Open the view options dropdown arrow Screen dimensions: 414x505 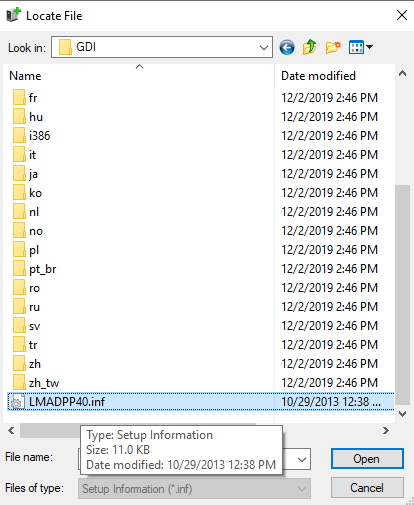[x=369, y=47]
